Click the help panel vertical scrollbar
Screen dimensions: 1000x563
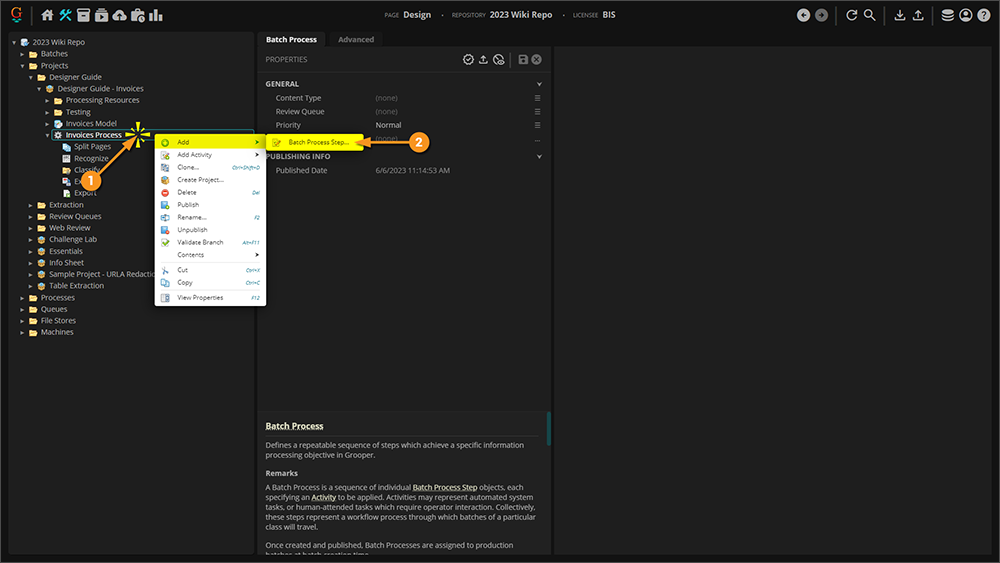pyautogui.click(x=548, y=428)
